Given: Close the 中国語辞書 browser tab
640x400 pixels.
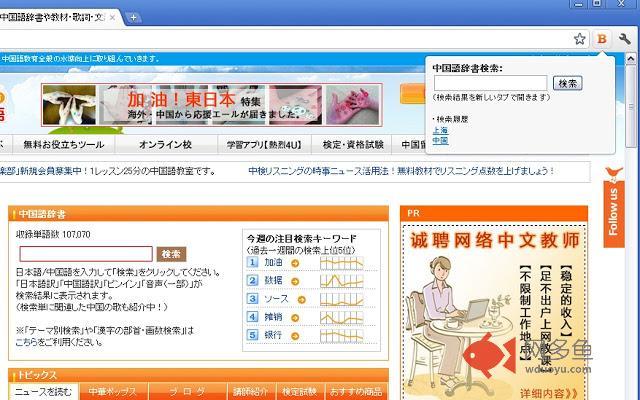Looking at the screenshot, I should click(x=112, y=18).
